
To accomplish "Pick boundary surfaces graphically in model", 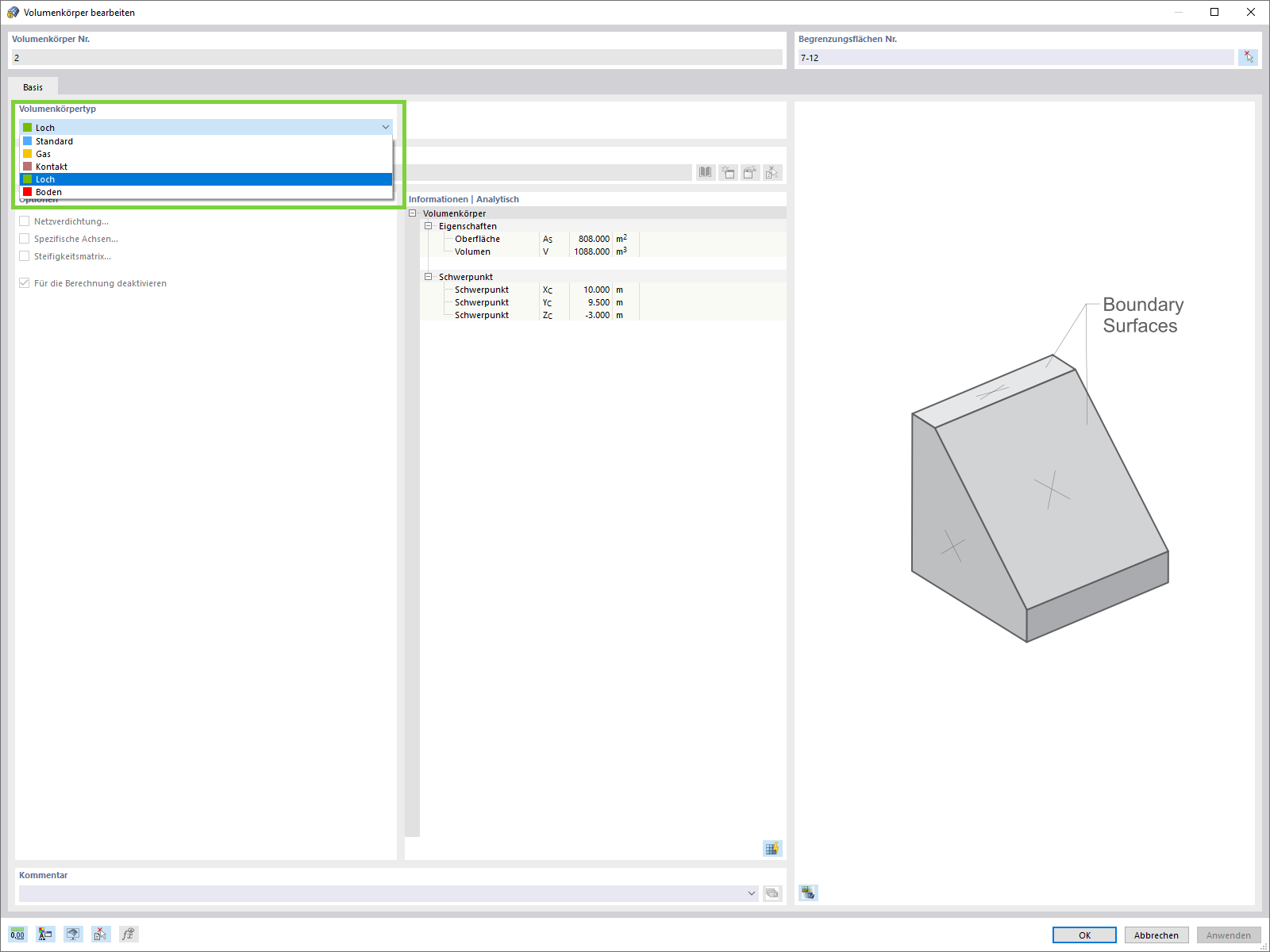I will coord(1249,57).
